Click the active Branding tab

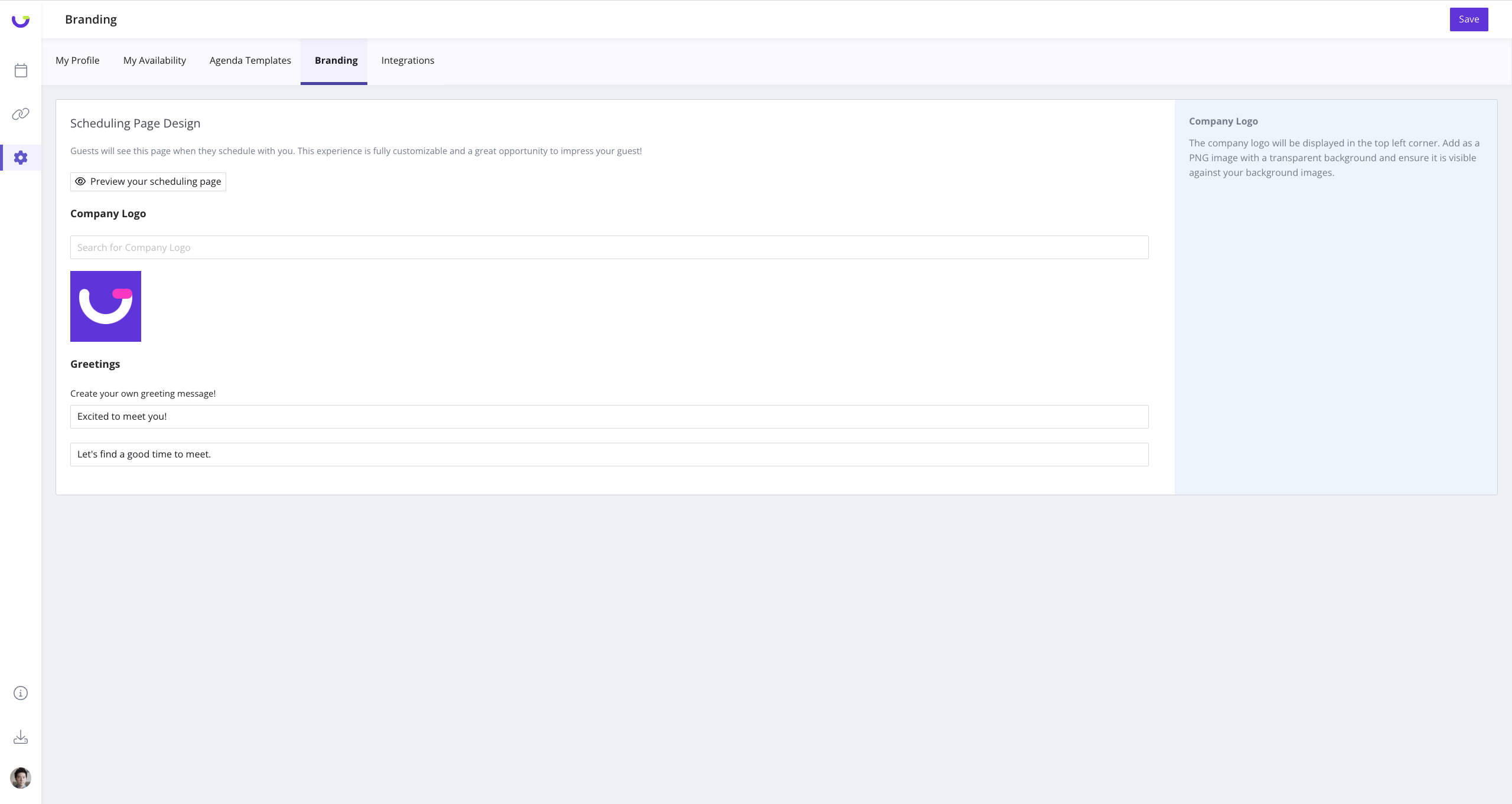click(336, 60)
